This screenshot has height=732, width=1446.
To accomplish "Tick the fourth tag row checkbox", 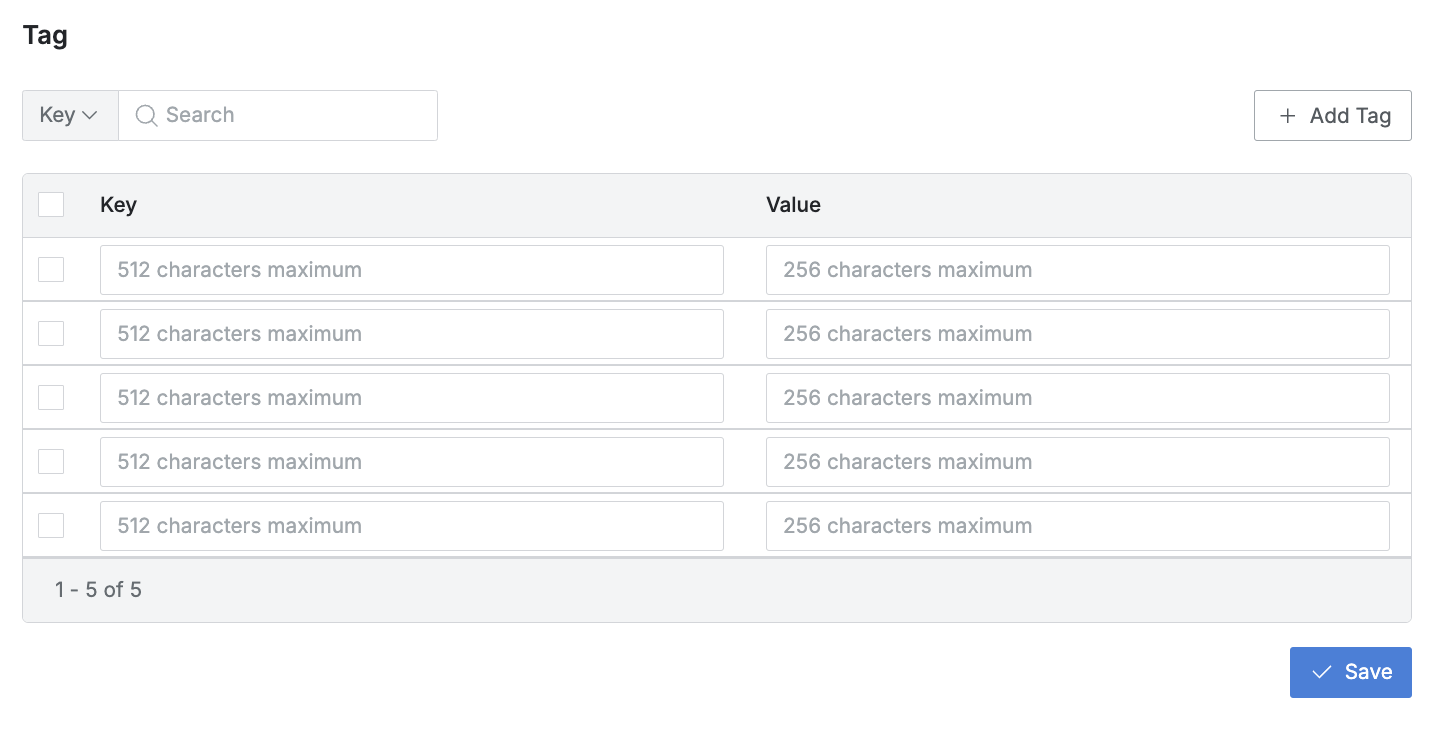I will [x=51, y=462].
